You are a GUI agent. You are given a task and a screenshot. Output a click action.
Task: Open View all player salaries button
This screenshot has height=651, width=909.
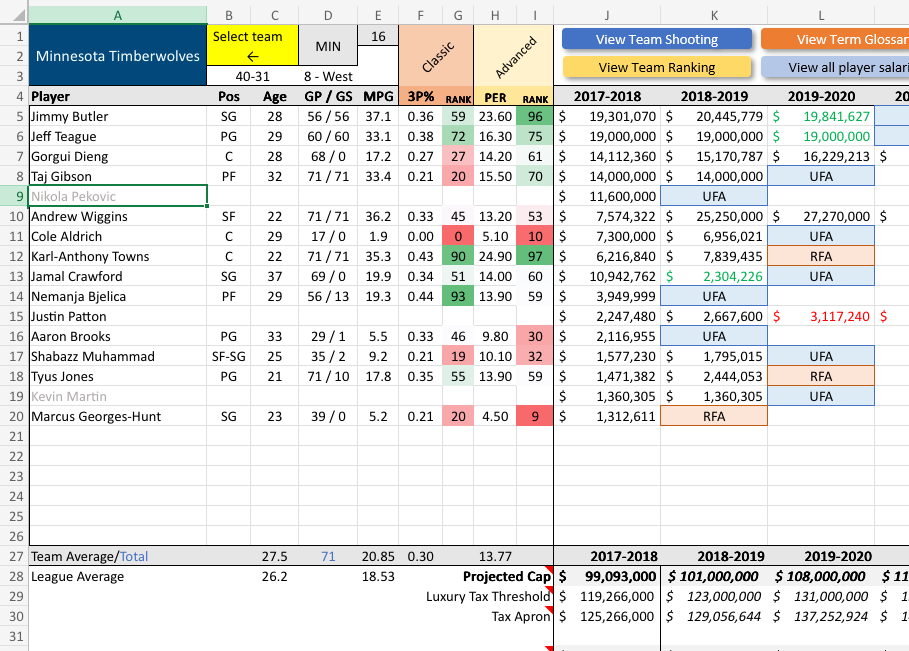click(835, 67)
